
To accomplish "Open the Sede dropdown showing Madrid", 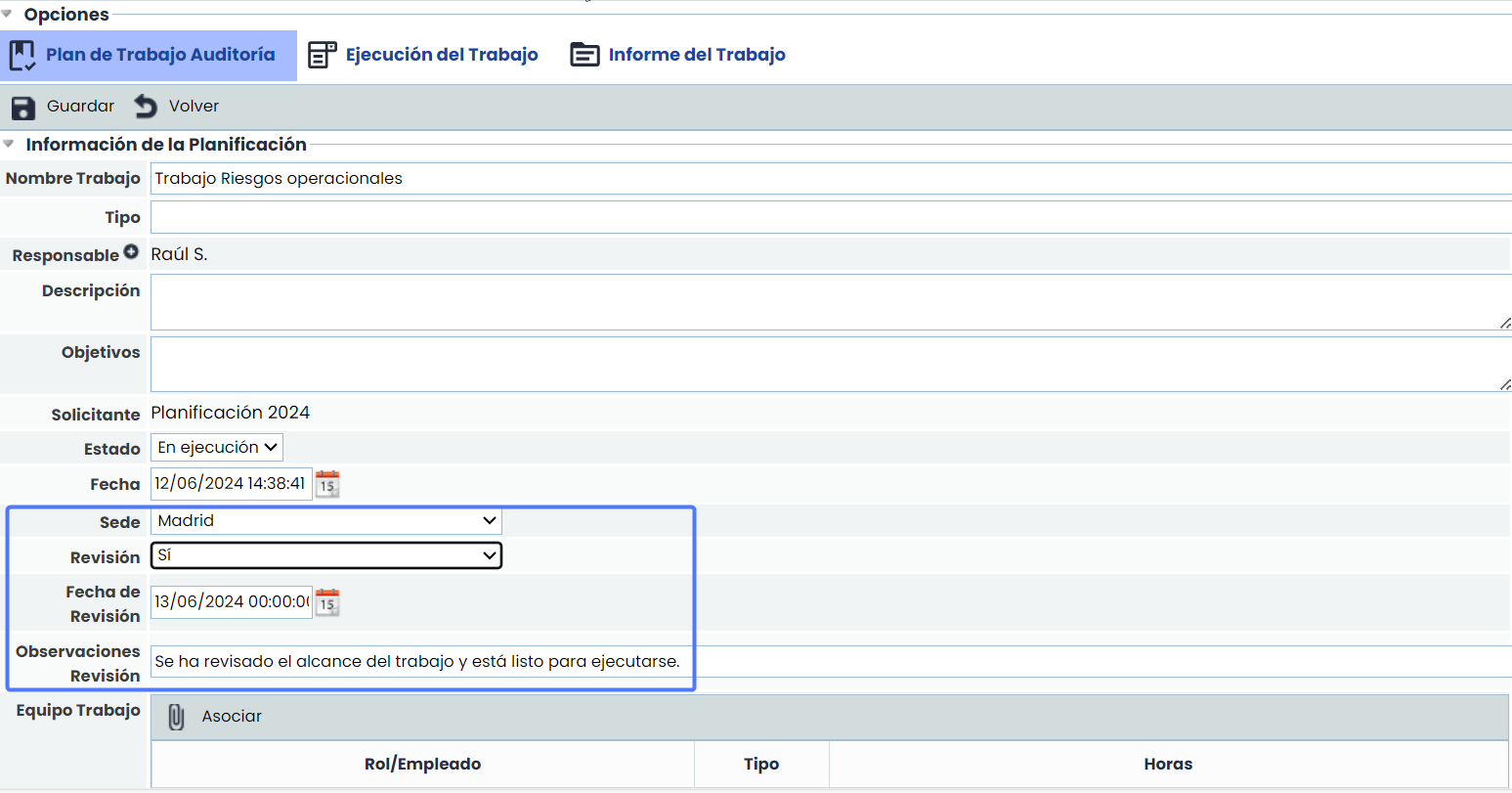I will pyautogui.click(x=325, y=521).
